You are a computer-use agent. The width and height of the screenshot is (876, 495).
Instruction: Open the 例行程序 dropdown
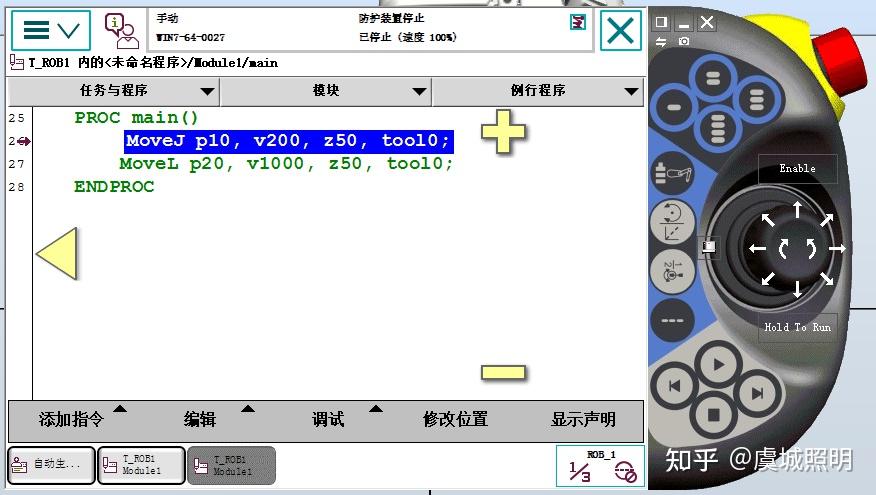point(538,91)
